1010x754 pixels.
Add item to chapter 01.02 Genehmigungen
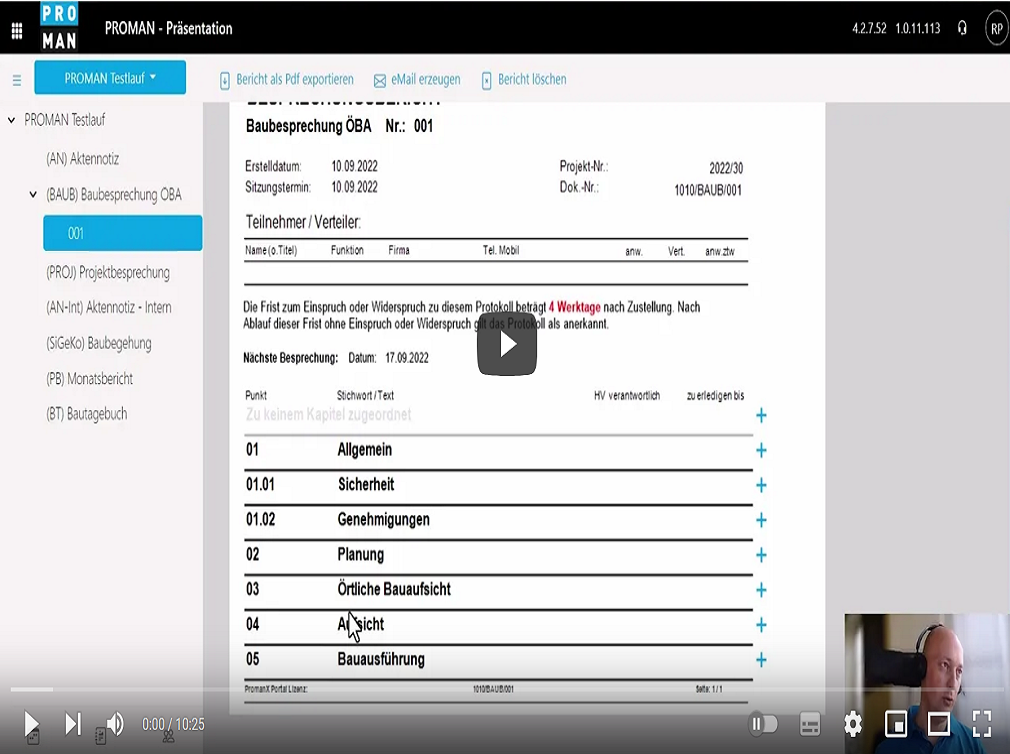[761, 520]
